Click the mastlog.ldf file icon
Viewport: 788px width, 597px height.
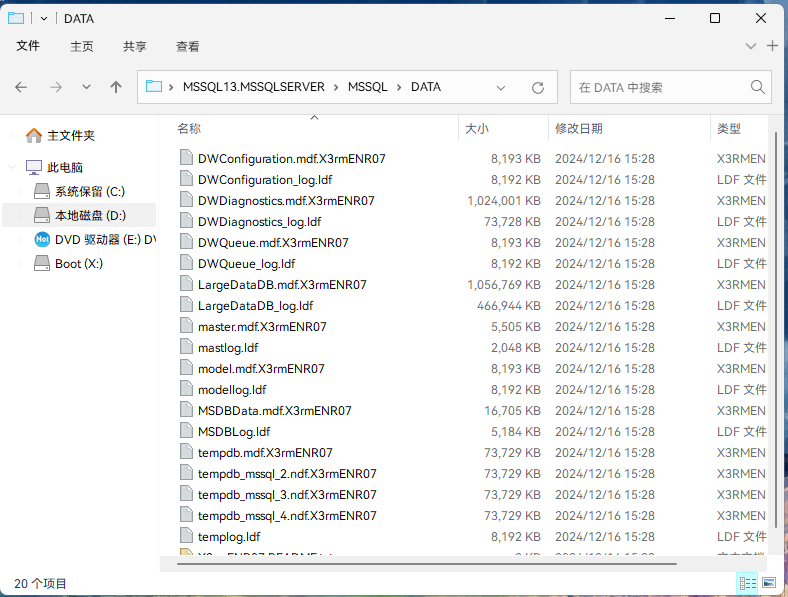point(186,347)
